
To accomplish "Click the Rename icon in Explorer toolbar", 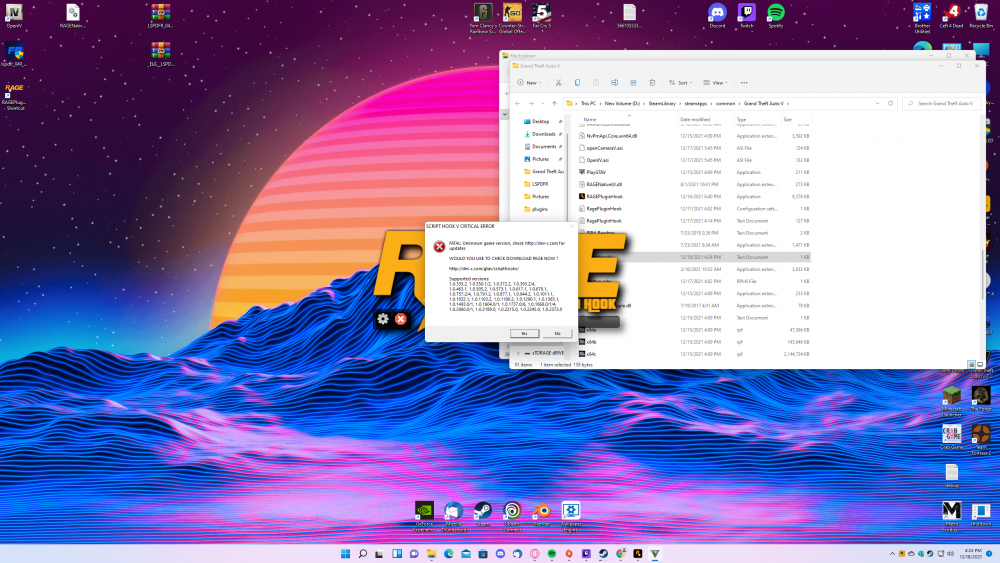I will pos(614,83).
